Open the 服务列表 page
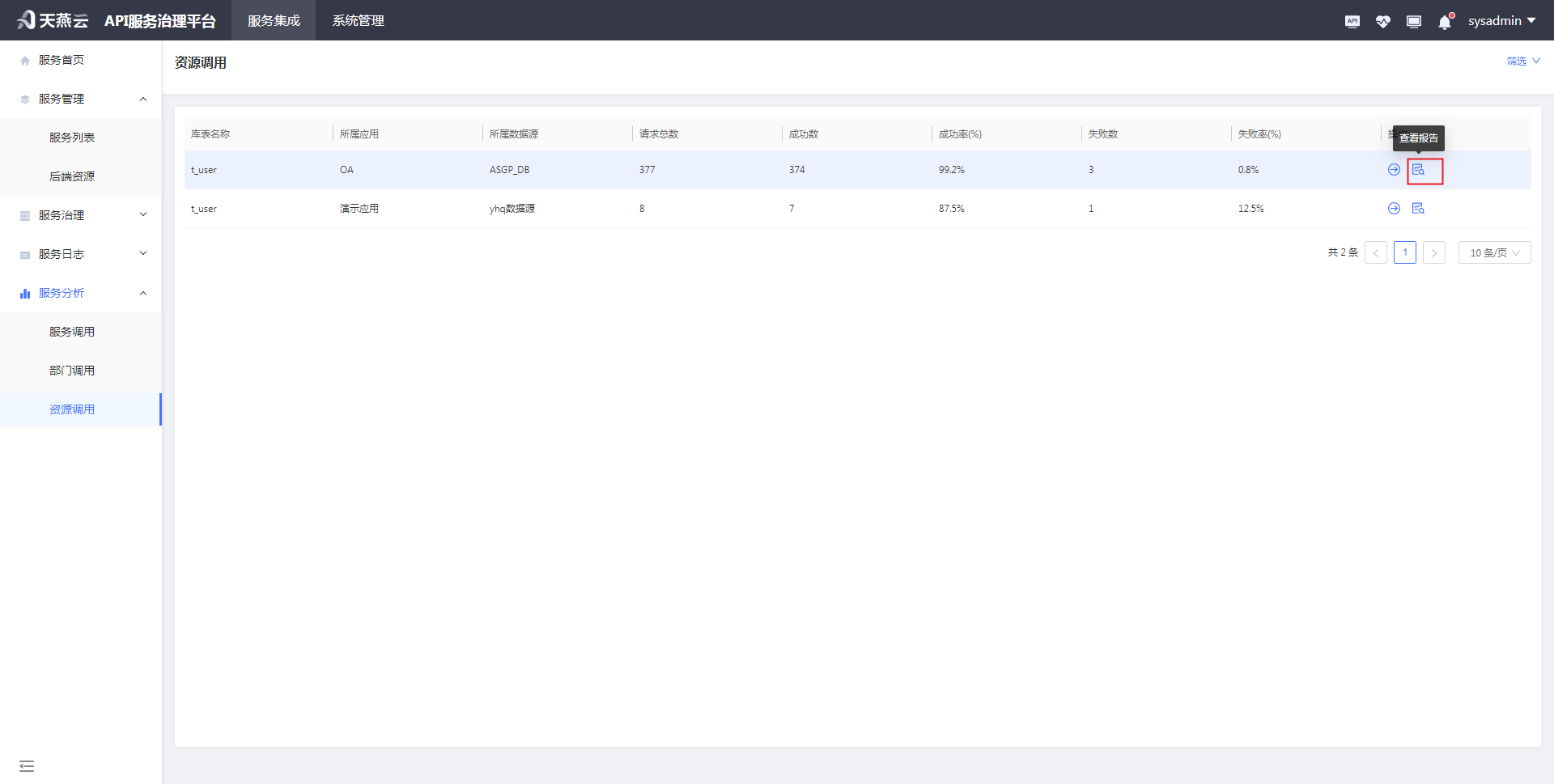Screen dimensions: 1554x784 [71, 137]
